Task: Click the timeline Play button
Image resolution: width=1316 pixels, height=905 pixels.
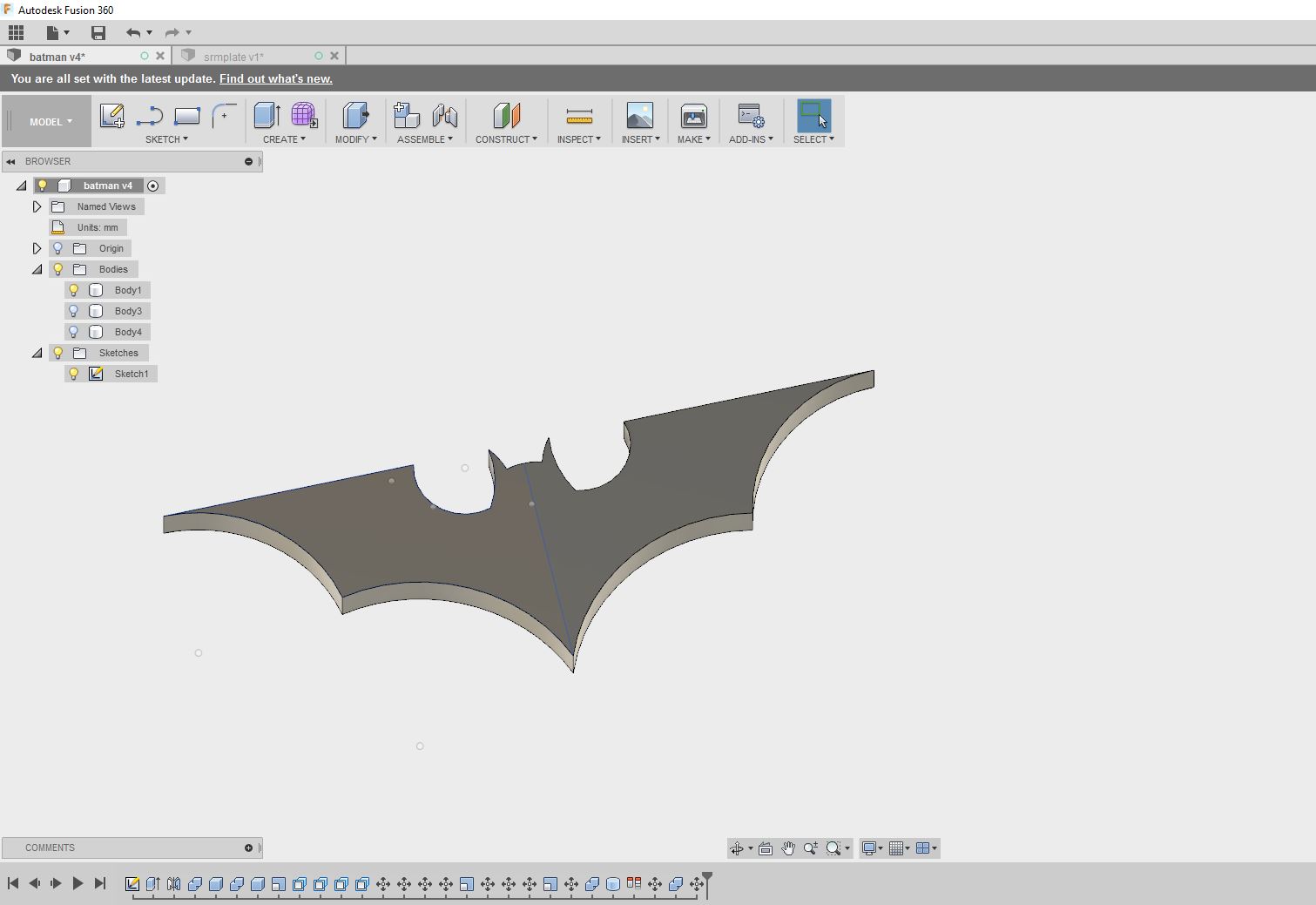Action: [78, 883]
